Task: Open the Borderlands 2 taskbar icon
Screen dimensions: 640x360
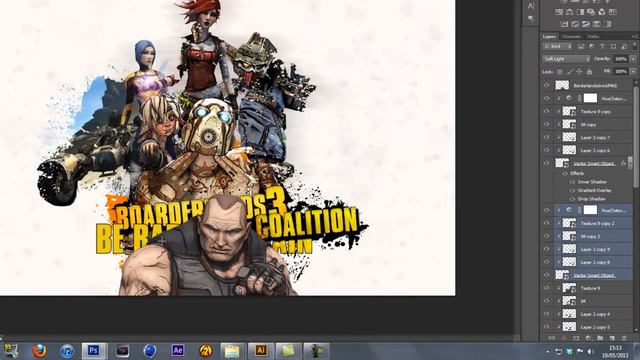Action: [205, 351]
